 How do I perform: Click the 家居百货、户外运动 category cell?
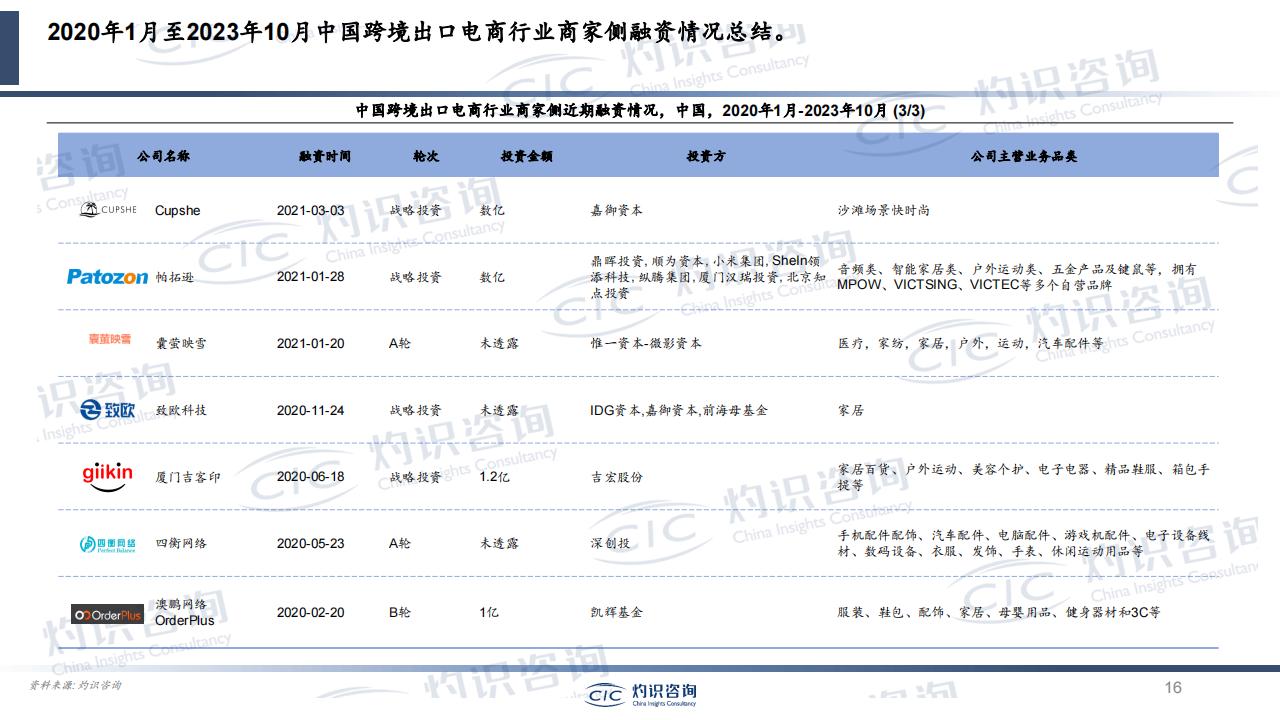tap(1024, 477)
